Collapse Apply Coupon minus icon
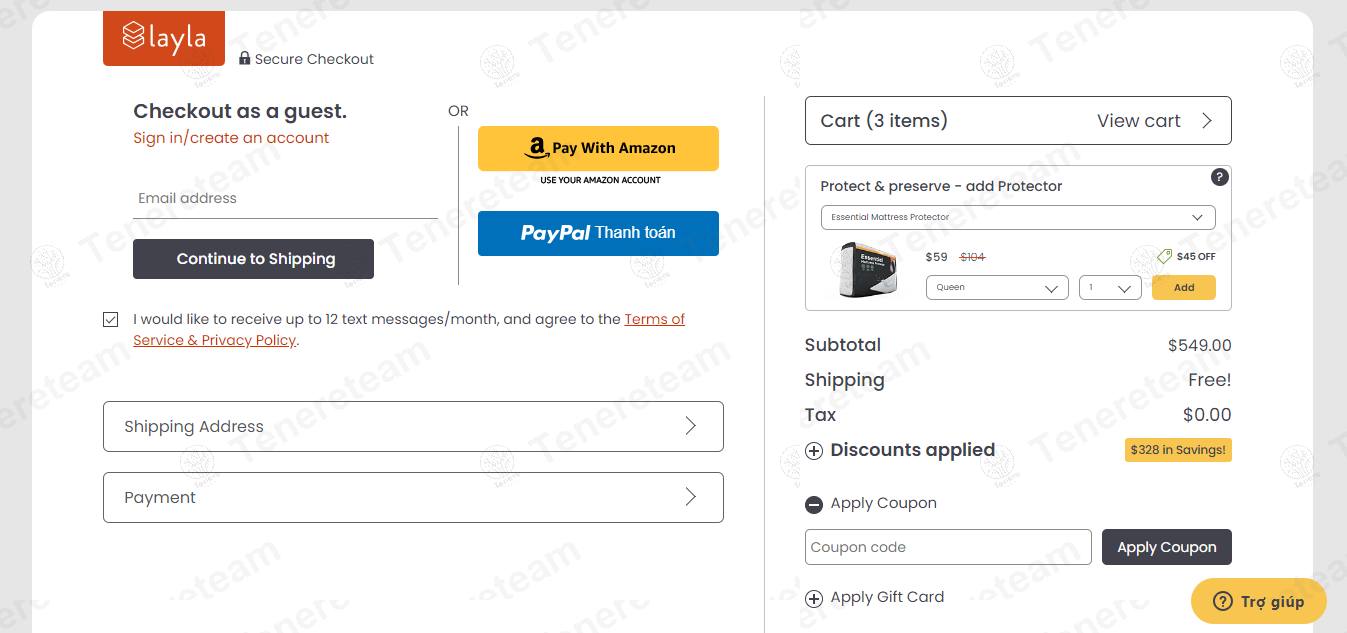Viewport: 1347px width, 633px height. (x=814, y=505)
